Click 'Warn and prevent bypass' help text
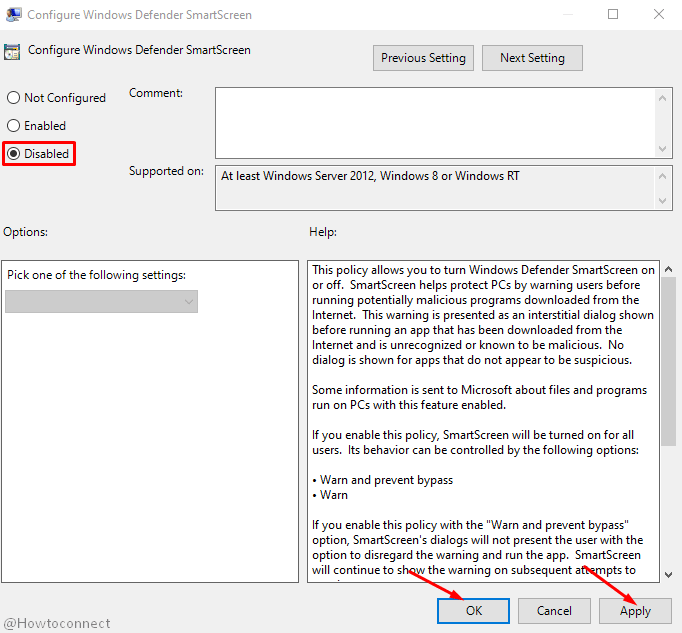 click(x=386, y=480)
